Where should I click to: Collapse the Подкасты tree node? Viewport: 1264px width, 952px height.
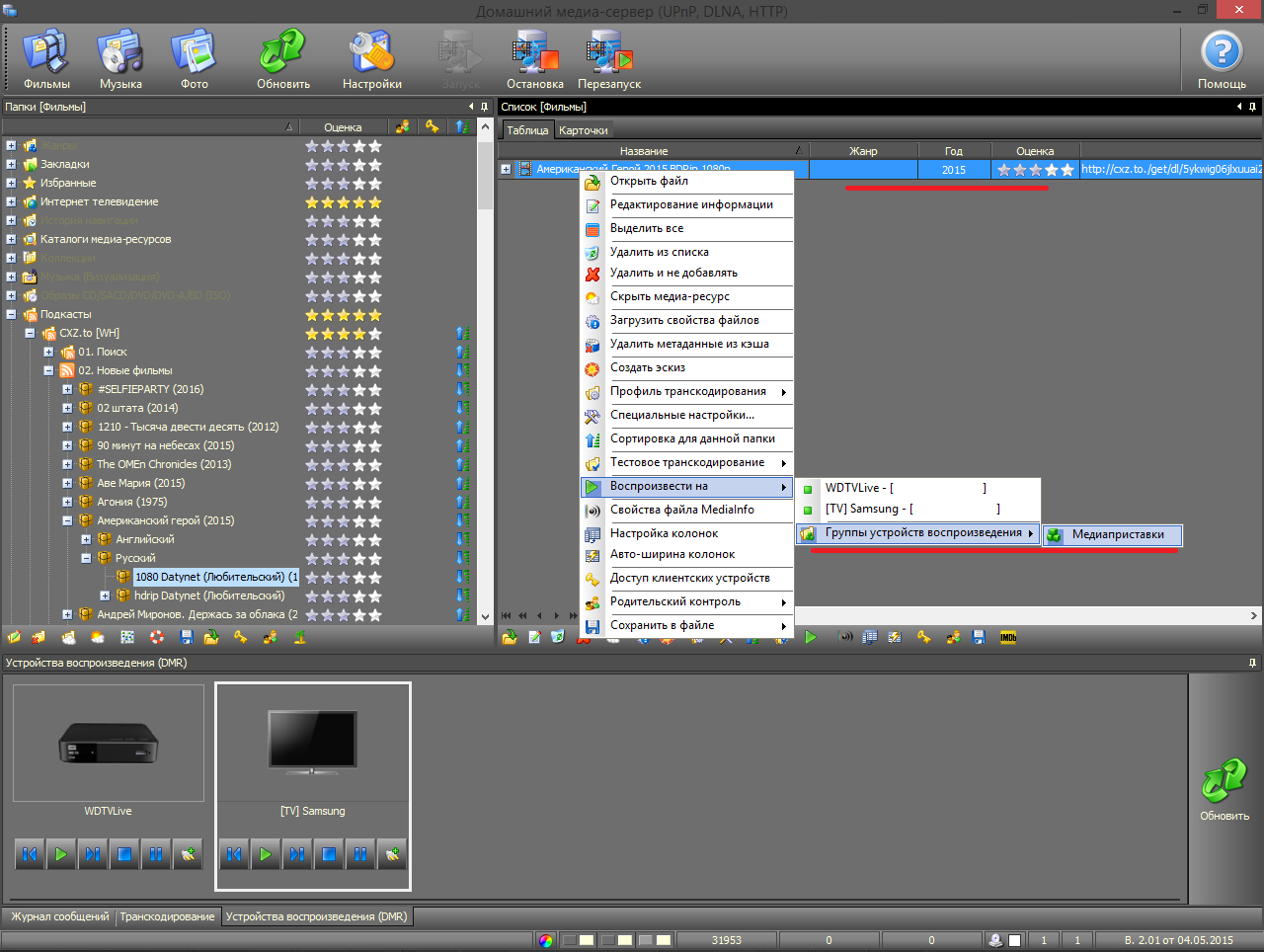pos(11,315)
